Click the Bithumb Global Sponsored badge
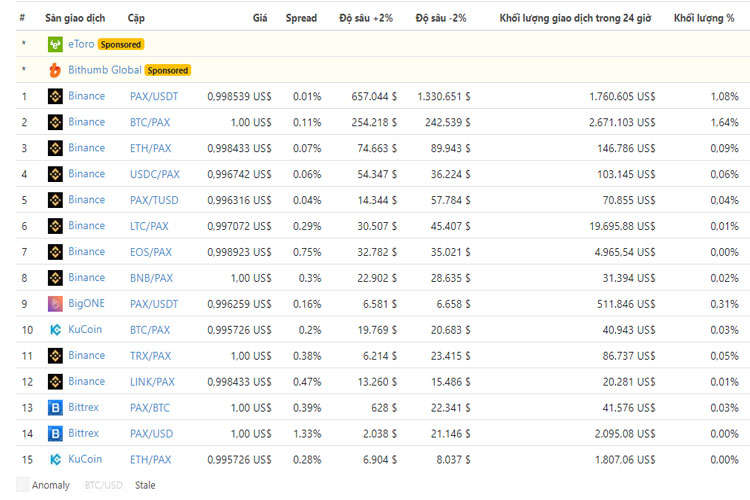 [167, 70]
